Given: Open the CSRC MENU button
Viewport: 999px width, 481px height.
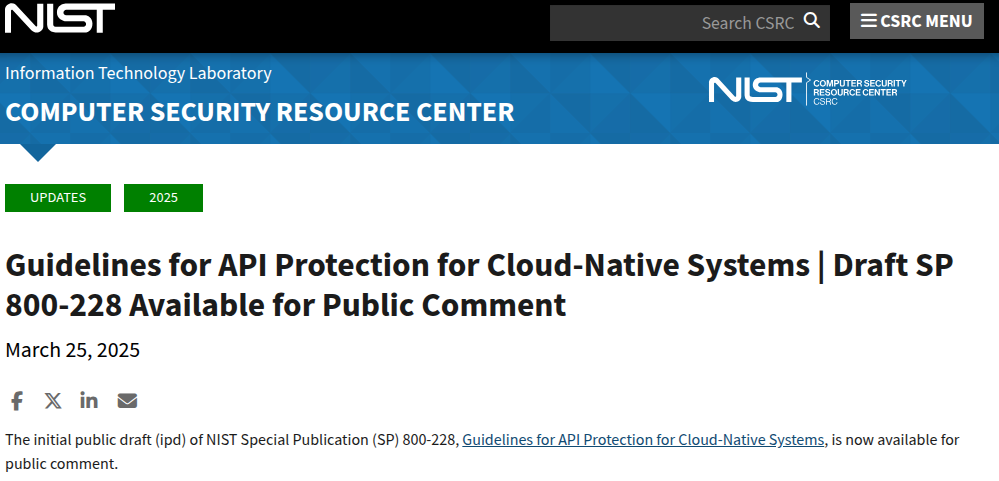Looking at the screenshot, I should 917,21.
